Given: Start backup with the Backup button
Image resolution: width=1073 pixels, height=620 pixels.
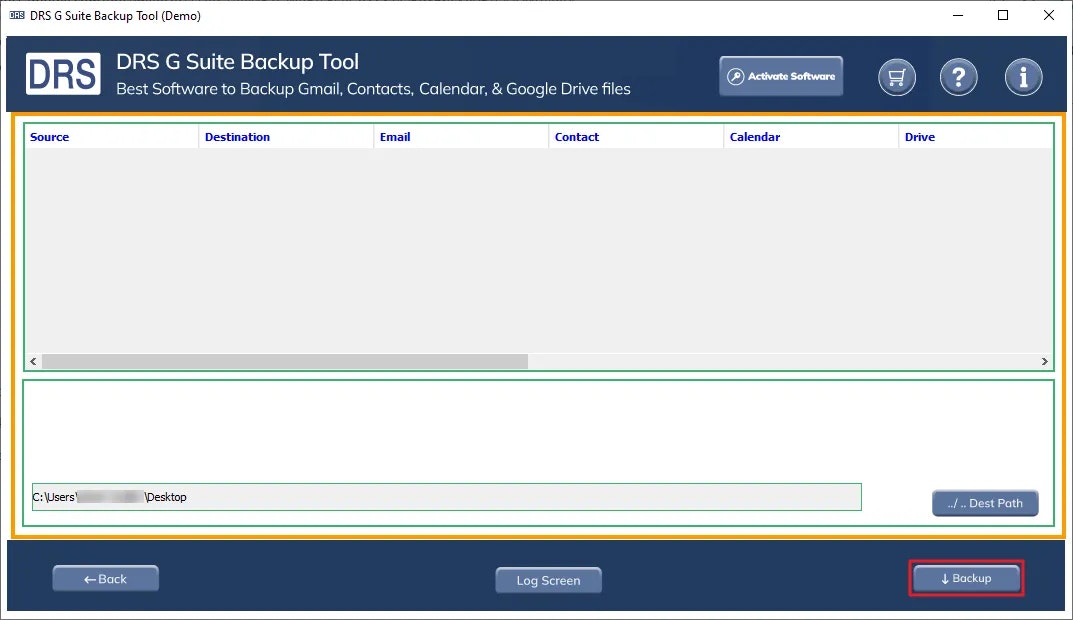Looking at the screenshot, I should (x=966, y=578).
